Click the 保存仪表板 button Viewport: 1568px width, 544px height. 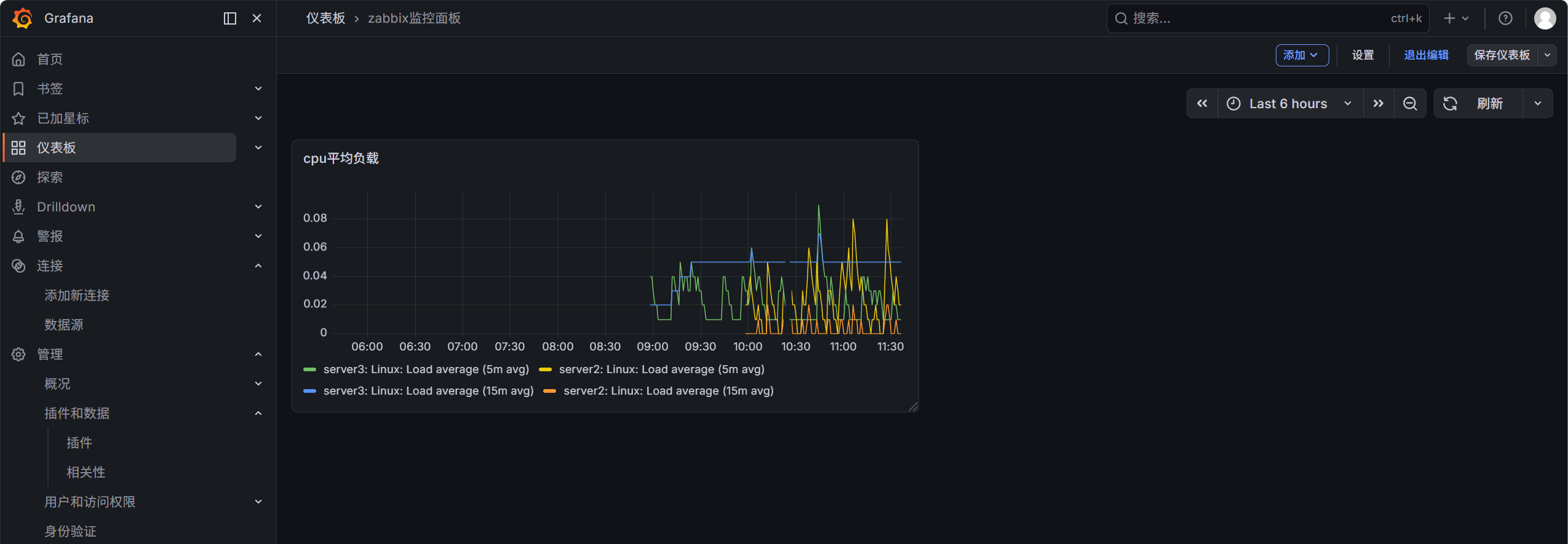1502,55
